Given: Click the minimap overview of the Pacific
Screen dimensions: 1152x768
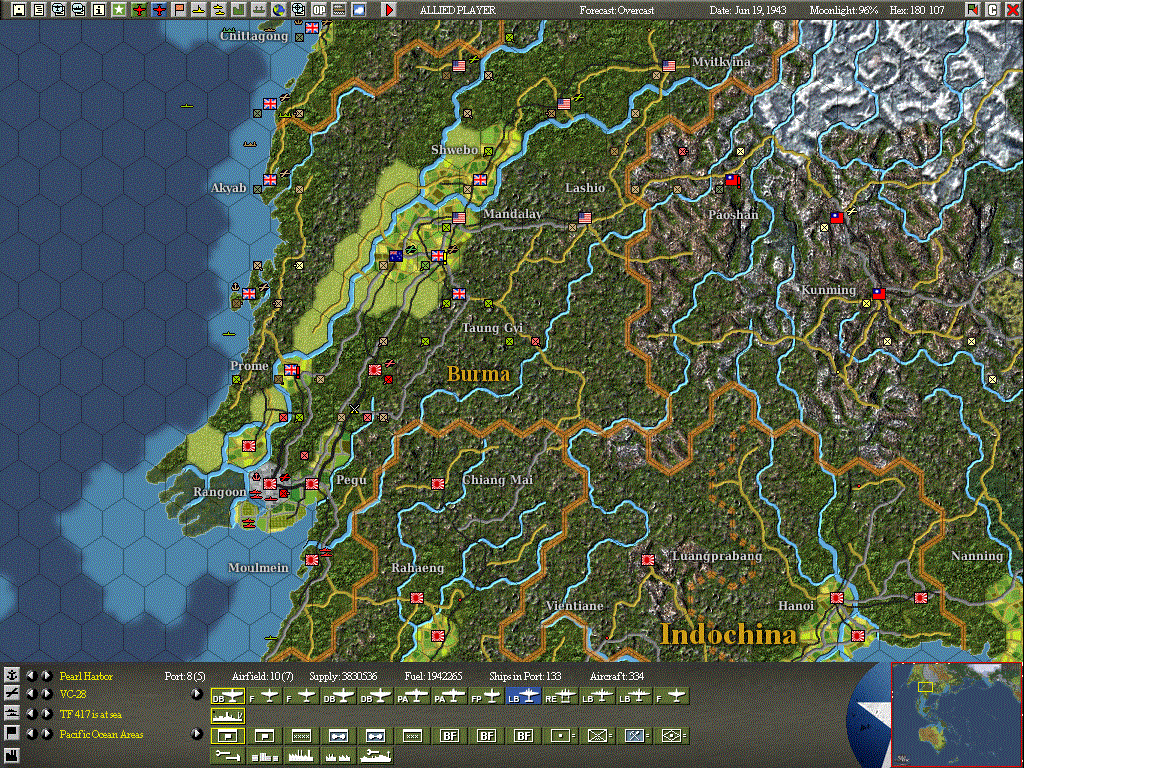Looking at the screenshot, I should [x=956, y=714].
